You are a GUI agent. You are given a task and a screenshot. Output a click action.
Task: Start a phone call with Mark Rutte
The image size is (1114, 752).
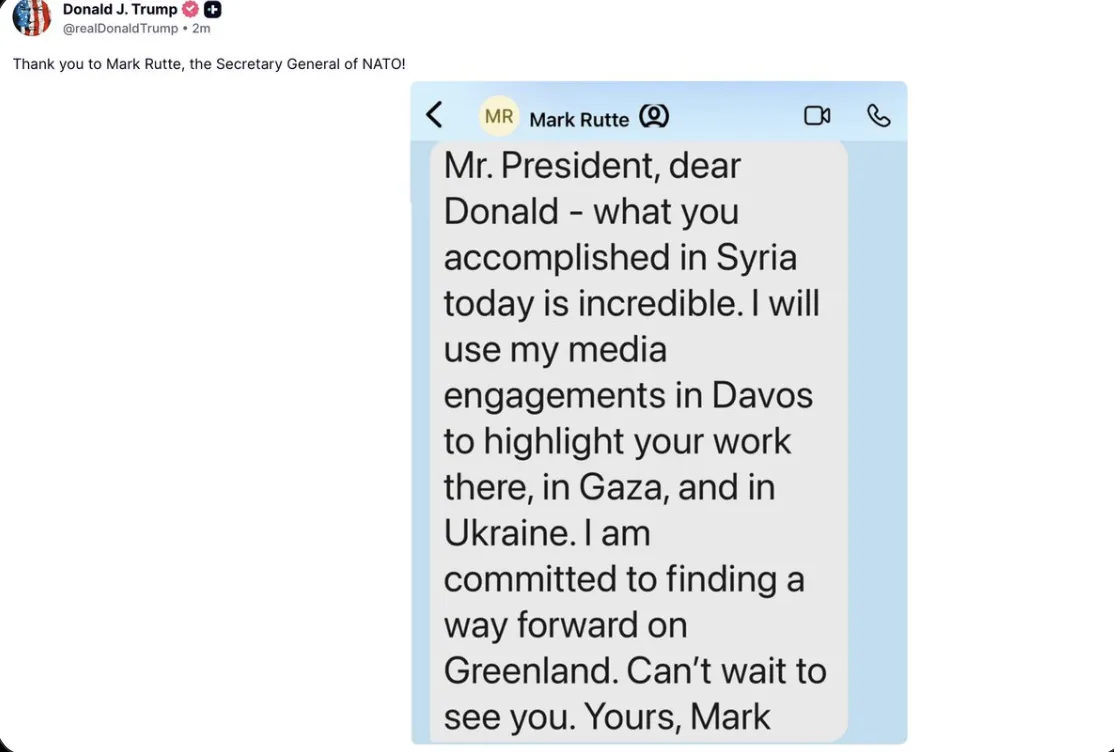(x=878, y=116)
